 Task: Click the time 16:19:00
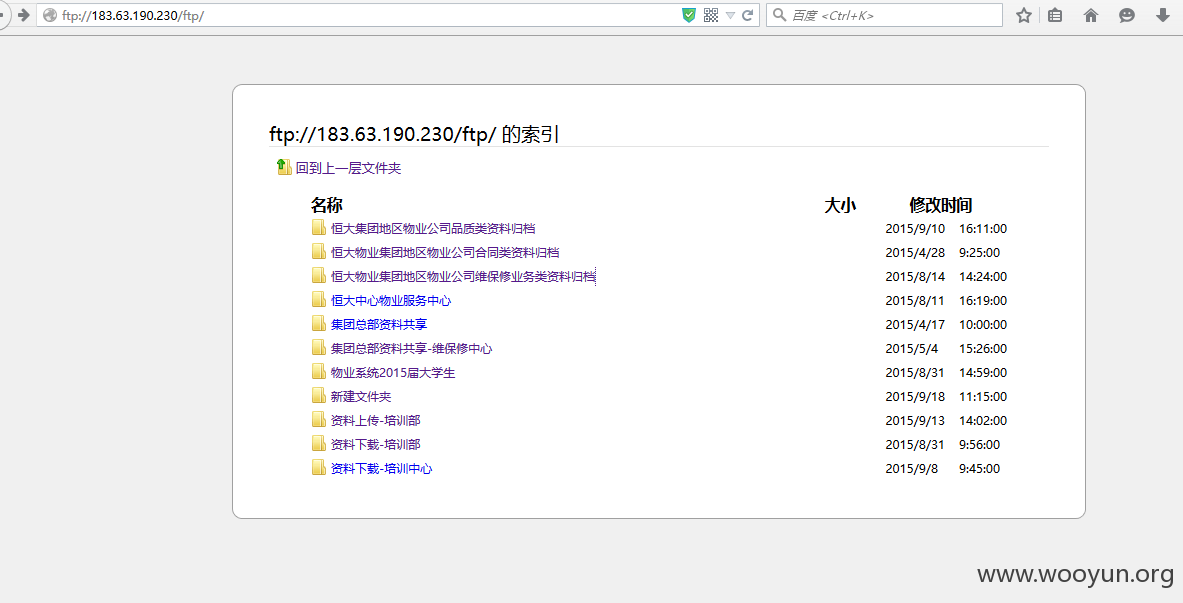pyautogui.click(x=983, y=301)
